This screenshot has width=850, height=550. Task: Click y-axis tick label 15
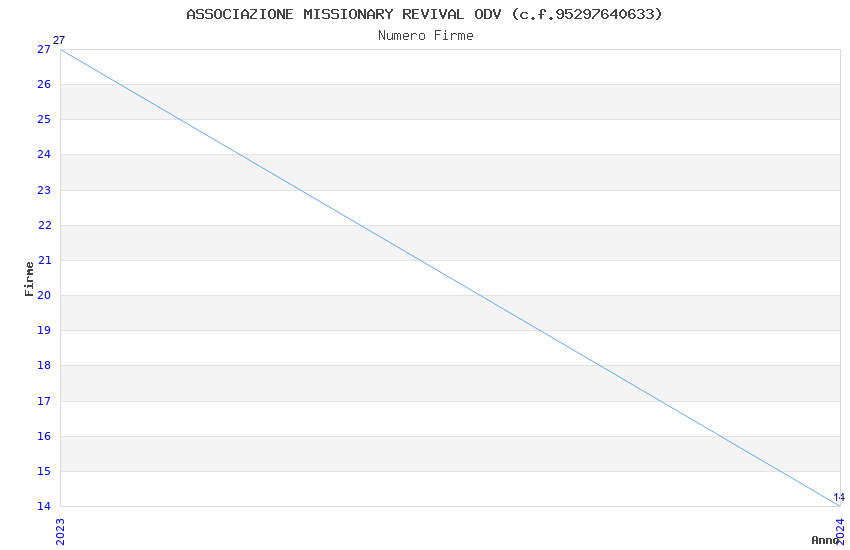pyautogui.click(x=44, y=471)
